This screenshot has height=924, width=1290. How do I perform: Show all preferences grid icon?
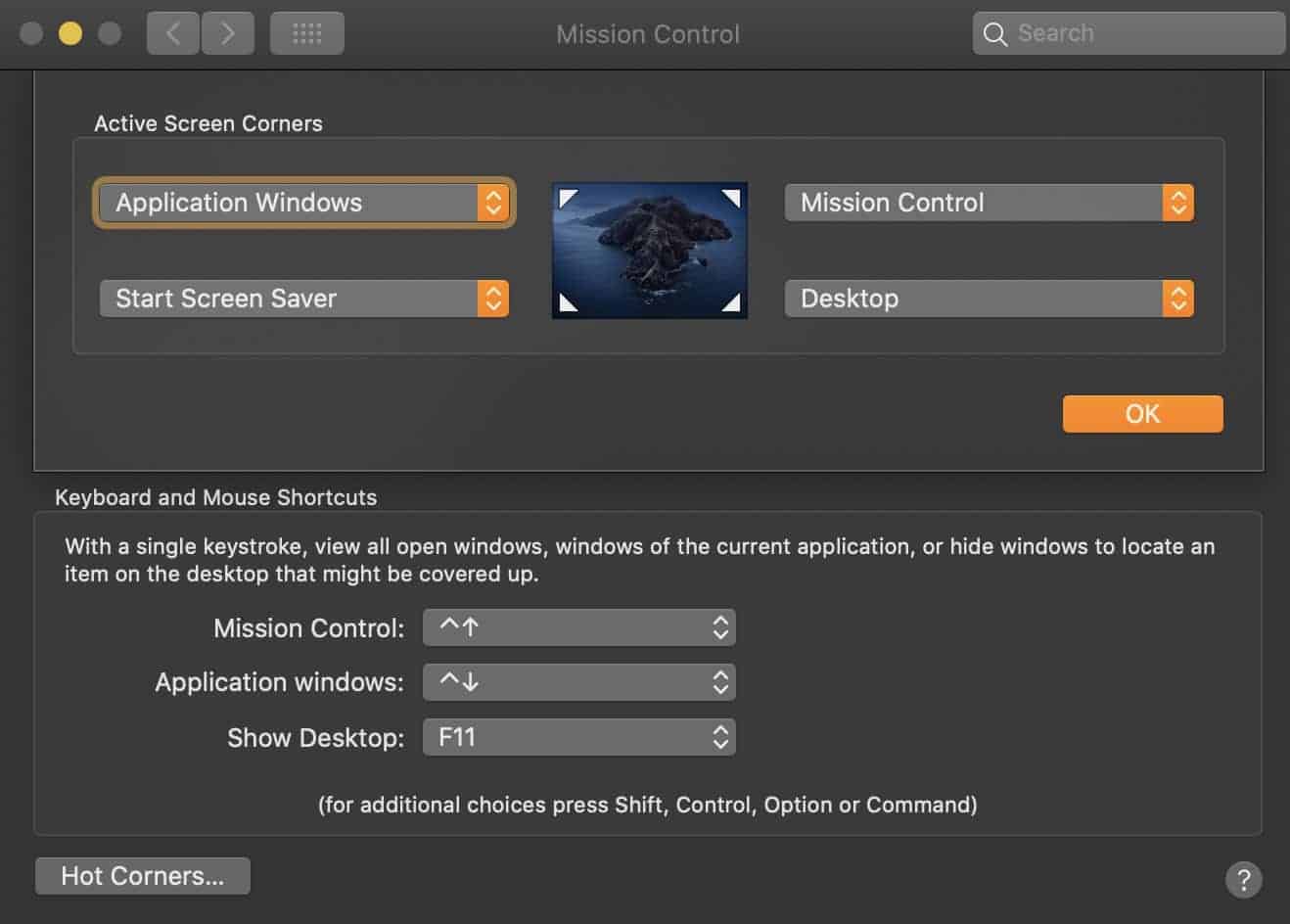point(307,34)
